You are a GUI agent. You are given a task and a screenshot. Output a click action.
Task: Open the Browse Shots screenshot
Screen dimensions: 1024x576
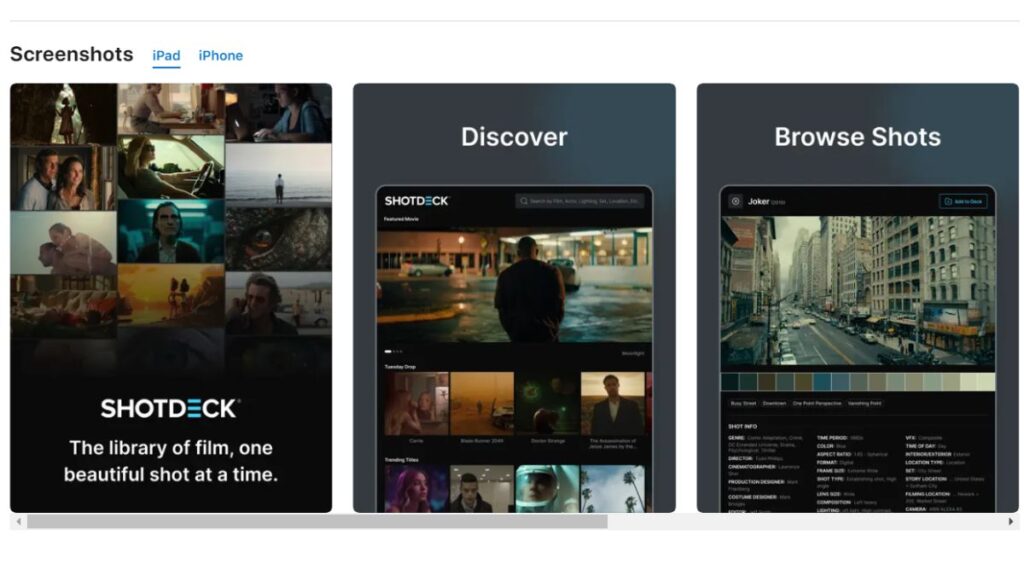[x=857, y=298]
